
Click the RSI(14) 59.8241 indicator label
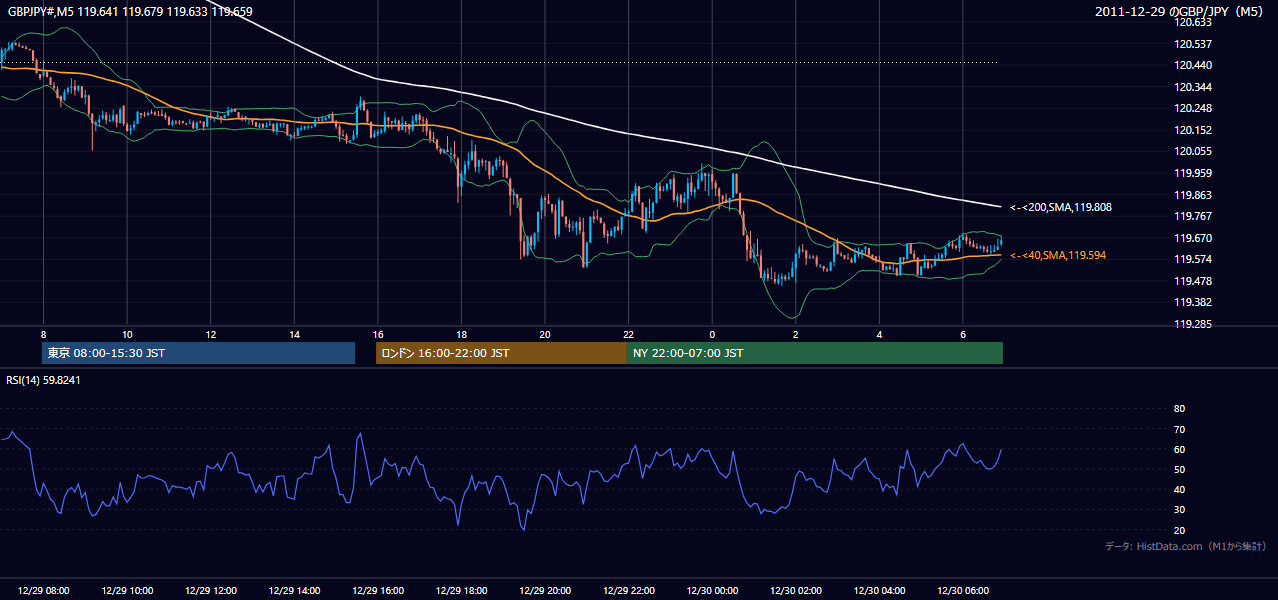tap(43, 380)
